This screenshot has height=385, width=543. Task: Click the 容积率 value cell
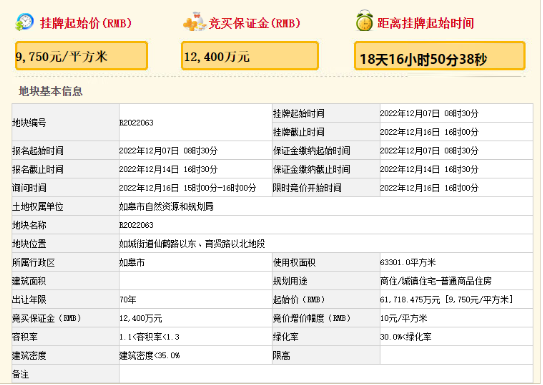point(196,337)
